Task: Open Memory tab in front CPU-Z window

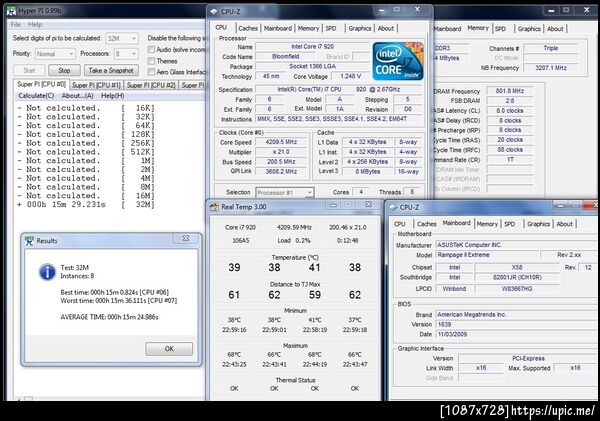Action: (308, 28)
